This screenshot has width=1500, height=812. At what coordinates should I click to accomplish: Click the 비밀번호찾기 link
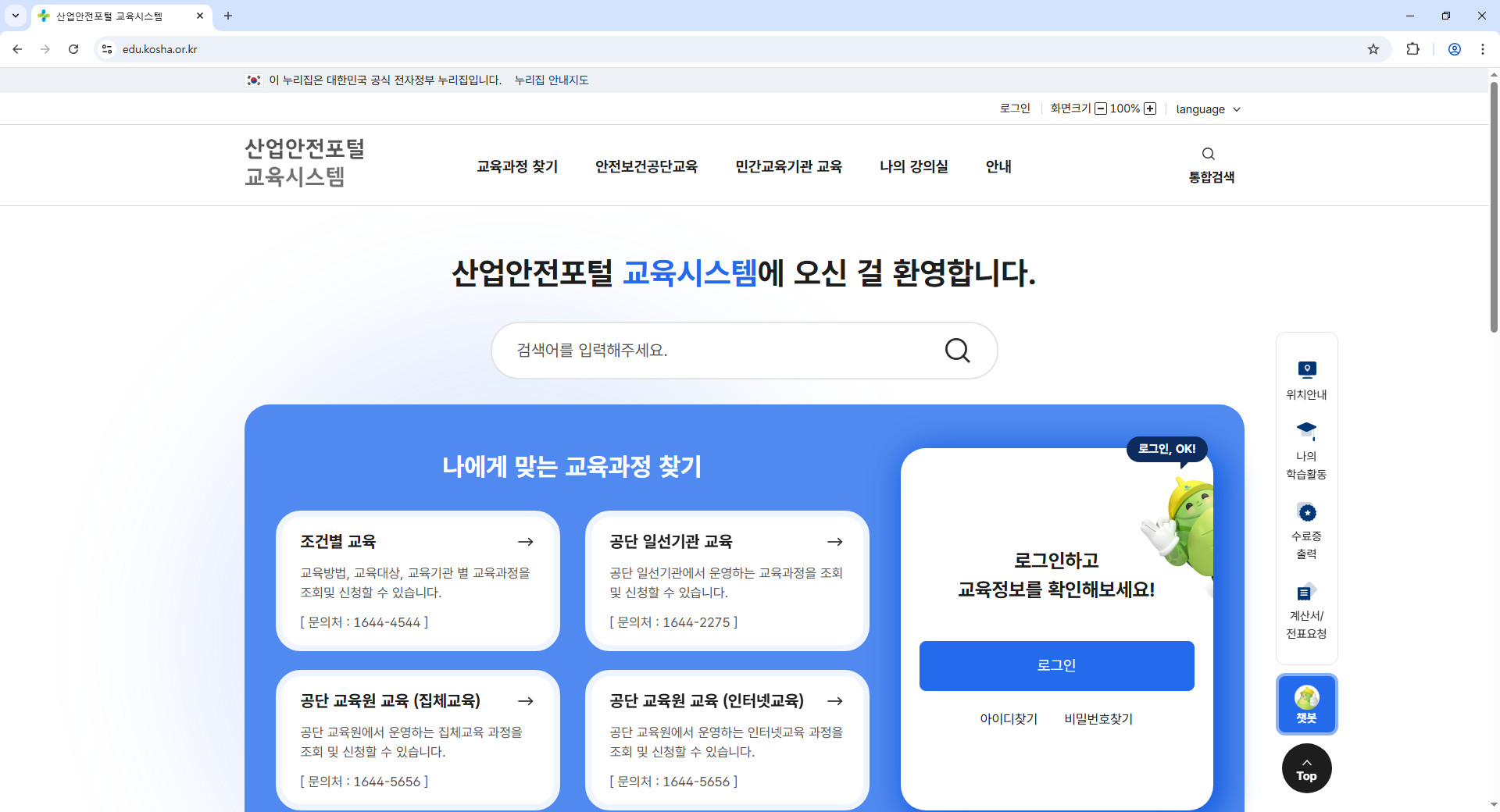(x=1098, y=719)
